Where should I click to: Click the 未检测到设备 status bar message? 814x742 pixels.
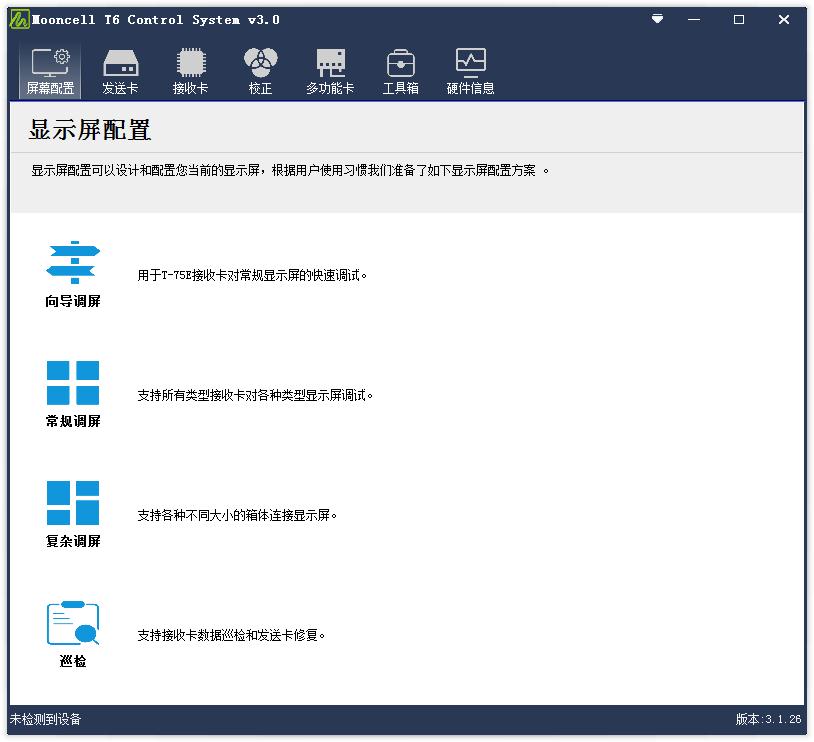[46, 719]
